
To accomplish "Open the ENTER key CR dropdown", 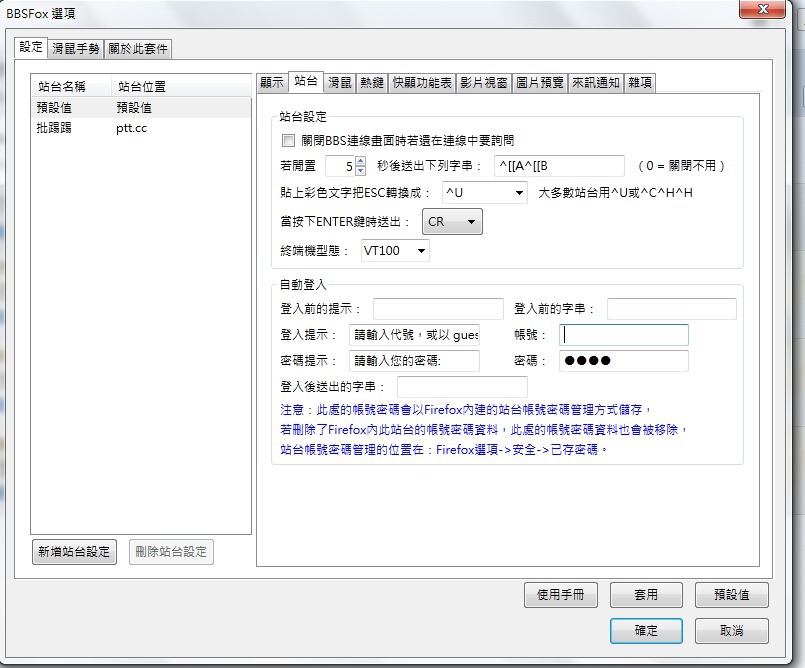I will point(452,222).
